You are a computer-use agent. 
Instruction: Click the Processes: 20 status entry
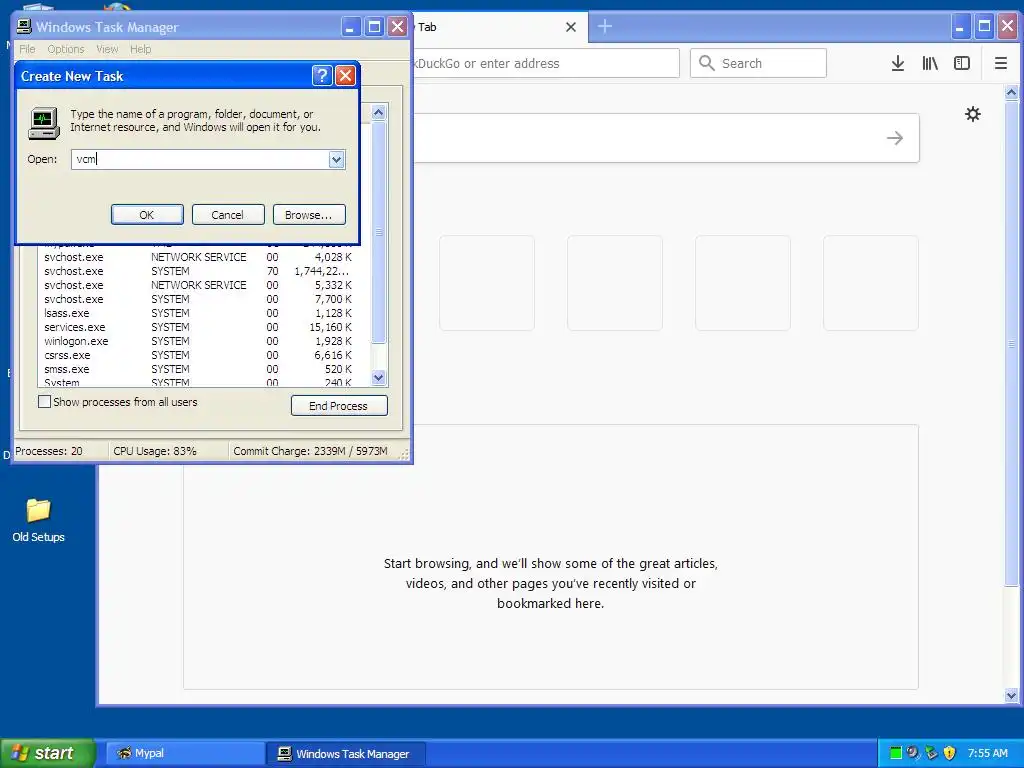[x=49, y=451]
